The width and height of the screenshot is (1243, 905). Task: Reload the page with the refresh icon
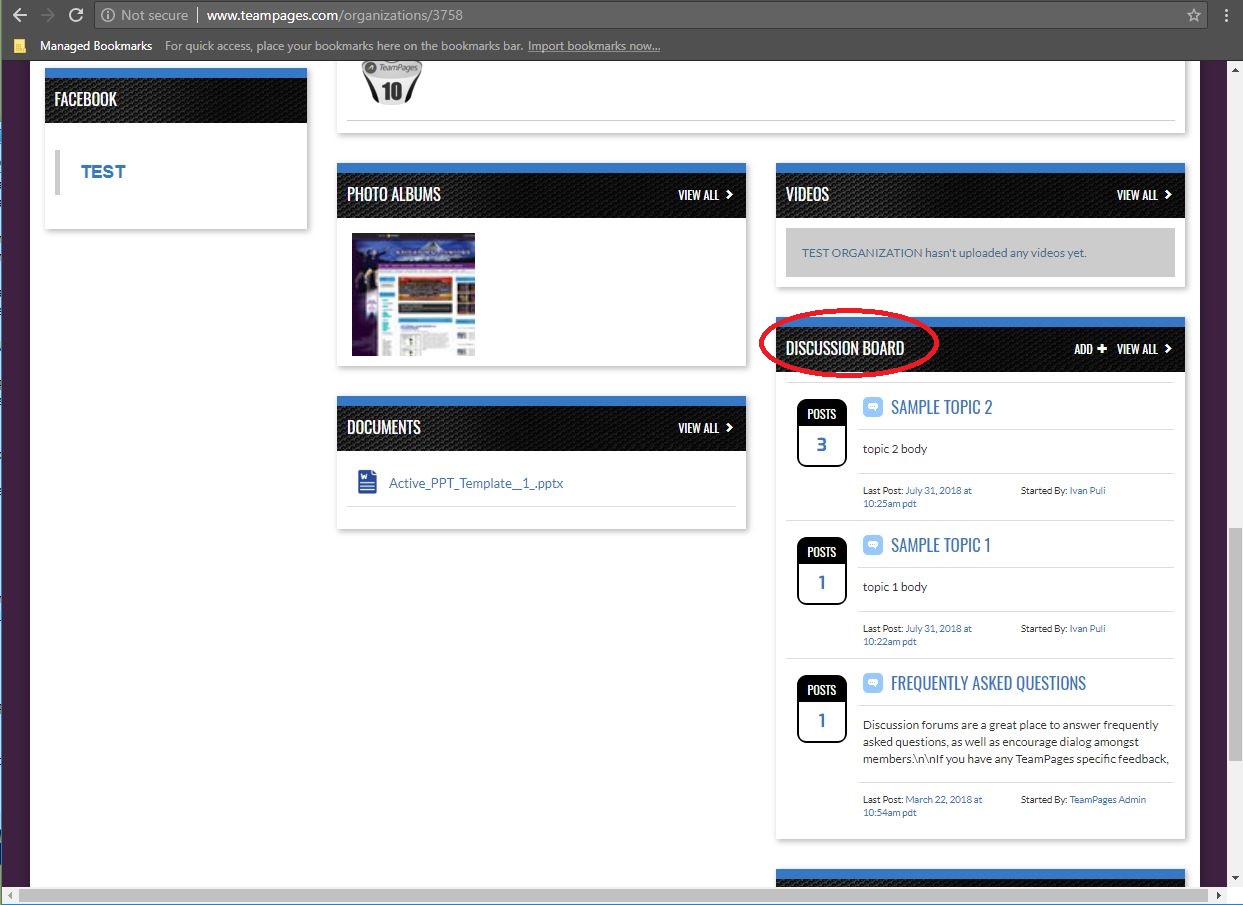77,15
